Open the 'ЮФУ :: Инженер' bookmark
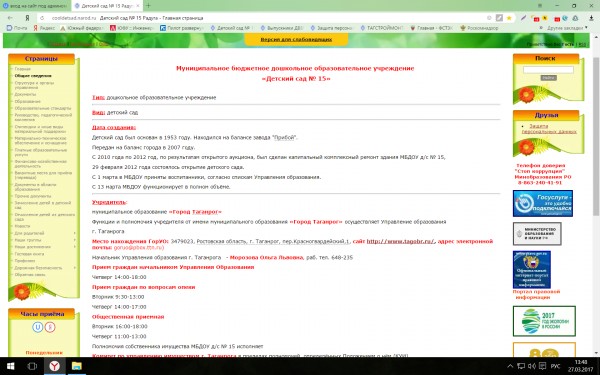600x375 pixels. pos(132,28)
